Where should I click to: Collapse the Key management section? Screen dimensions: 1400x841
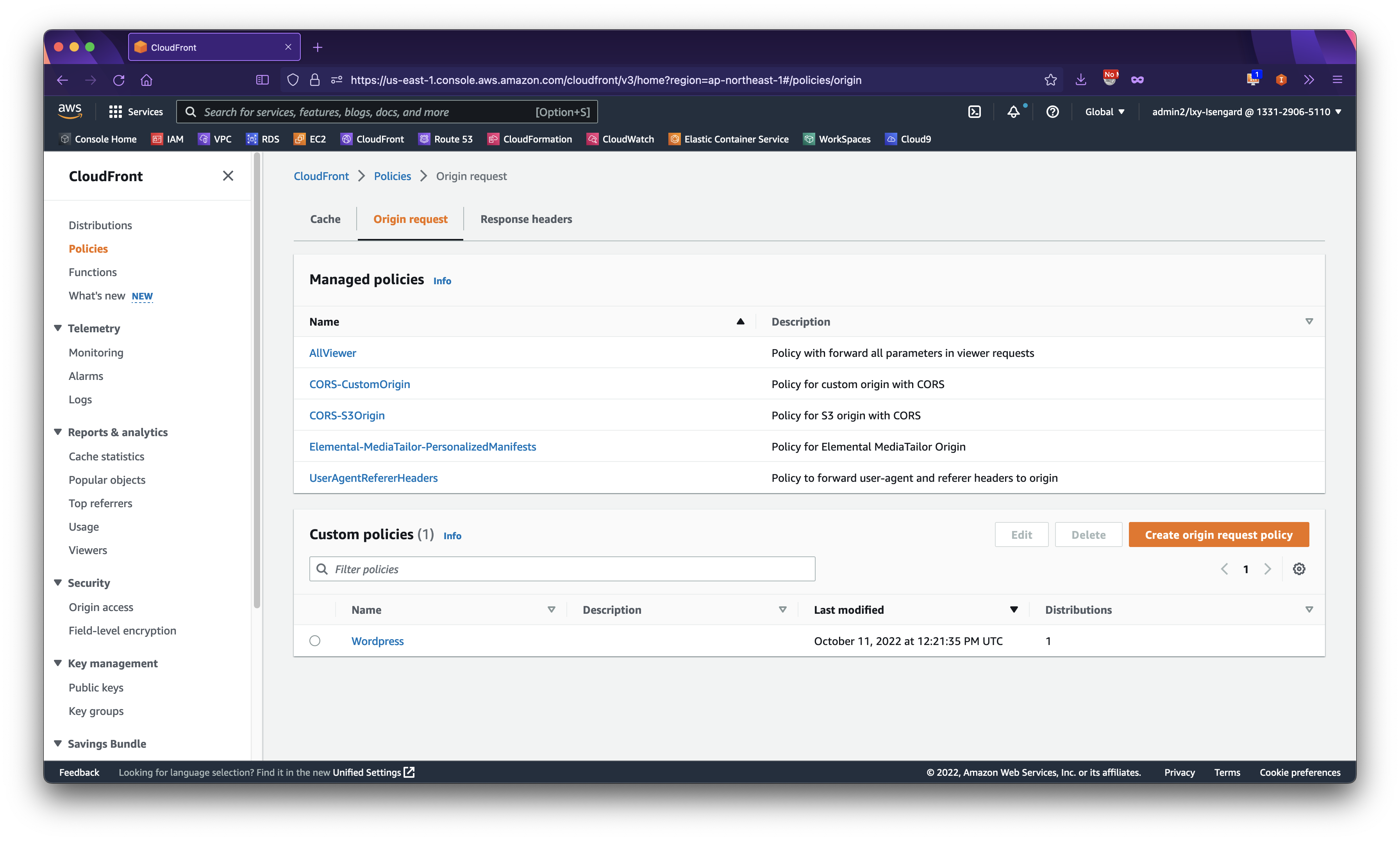point(57,663)
